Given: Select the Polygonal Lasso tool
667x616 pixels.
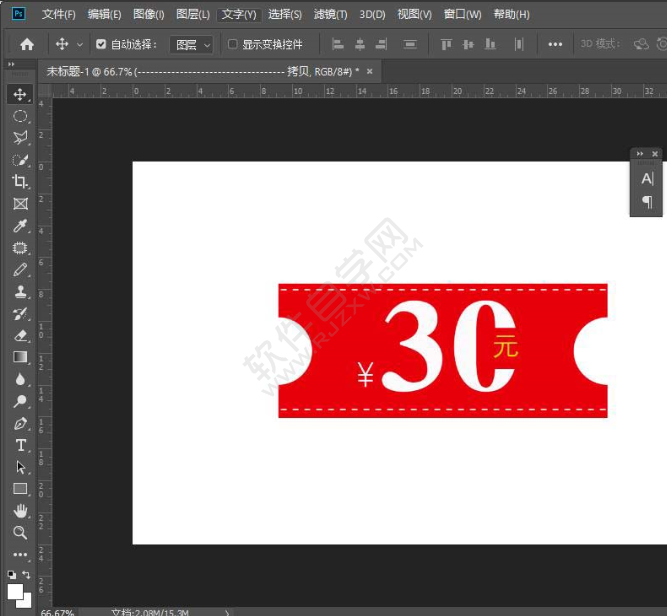Looking at the screenshot, I should click(20, 137).
